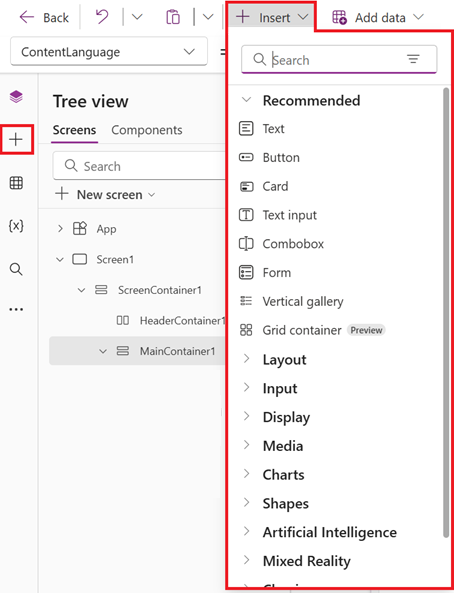This screenshot has width=454, height=593.
Task: Collapse the ScreenContainer1 node
Action: tap(81, 290)
